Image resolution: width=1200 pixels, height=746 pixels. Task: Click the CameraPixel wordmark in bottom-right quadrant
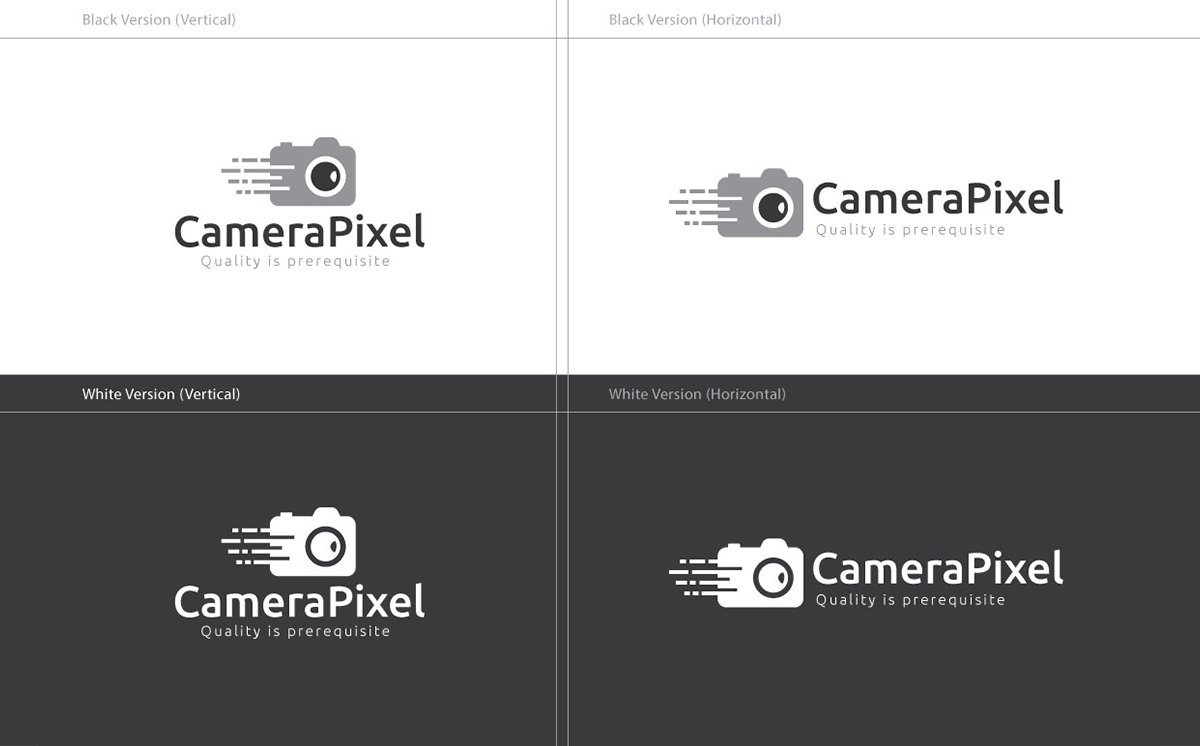[938, 567]
